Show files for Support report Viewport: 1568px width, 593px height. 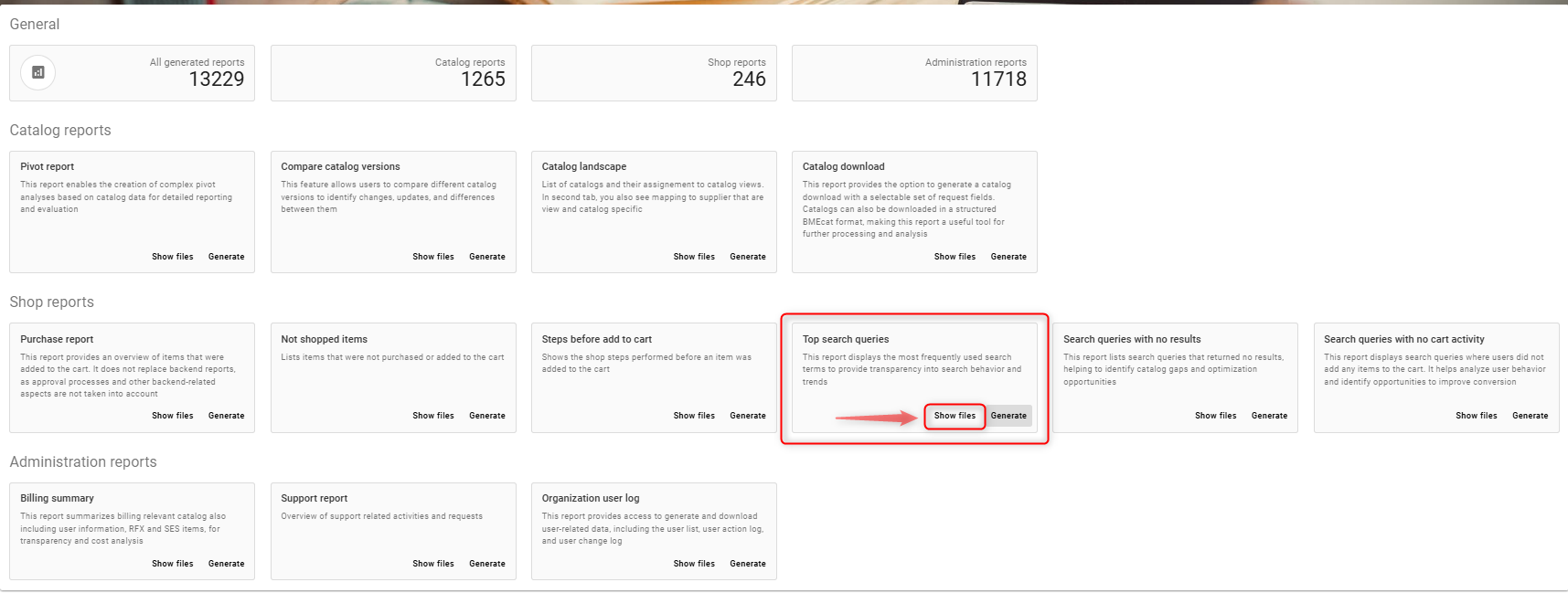click(x=432, y=564)
